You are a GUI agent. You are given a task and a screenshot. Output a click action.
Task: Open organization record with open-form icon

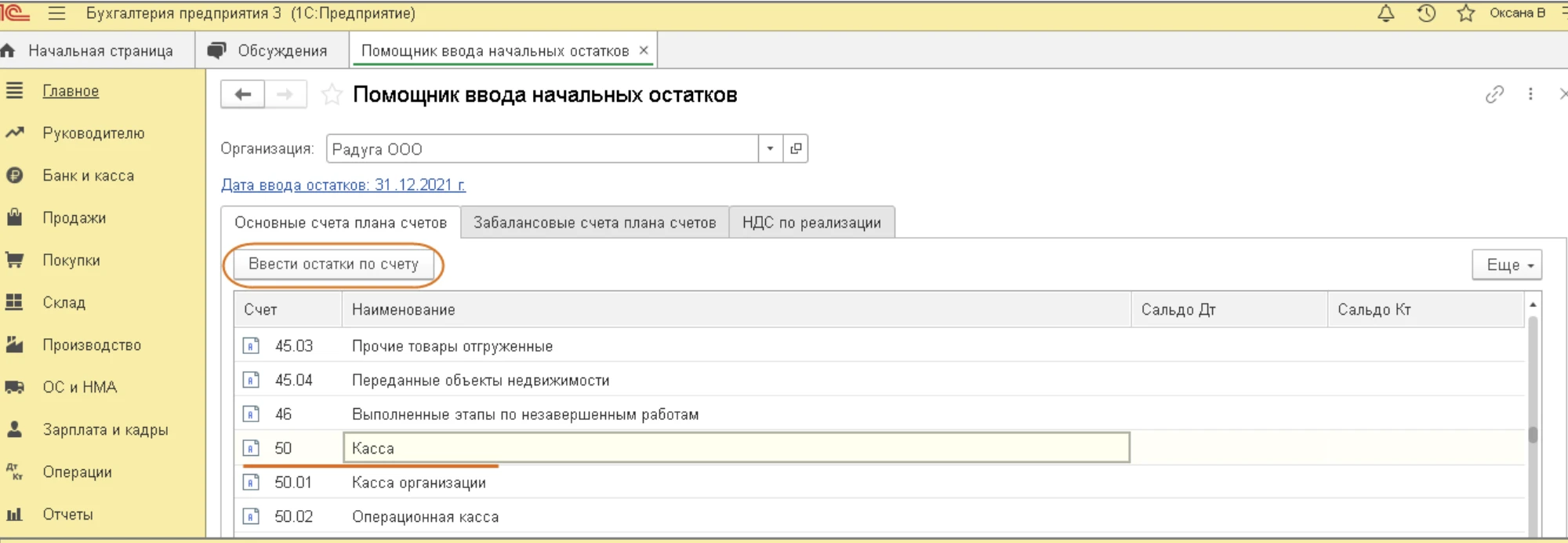(796, 148)
